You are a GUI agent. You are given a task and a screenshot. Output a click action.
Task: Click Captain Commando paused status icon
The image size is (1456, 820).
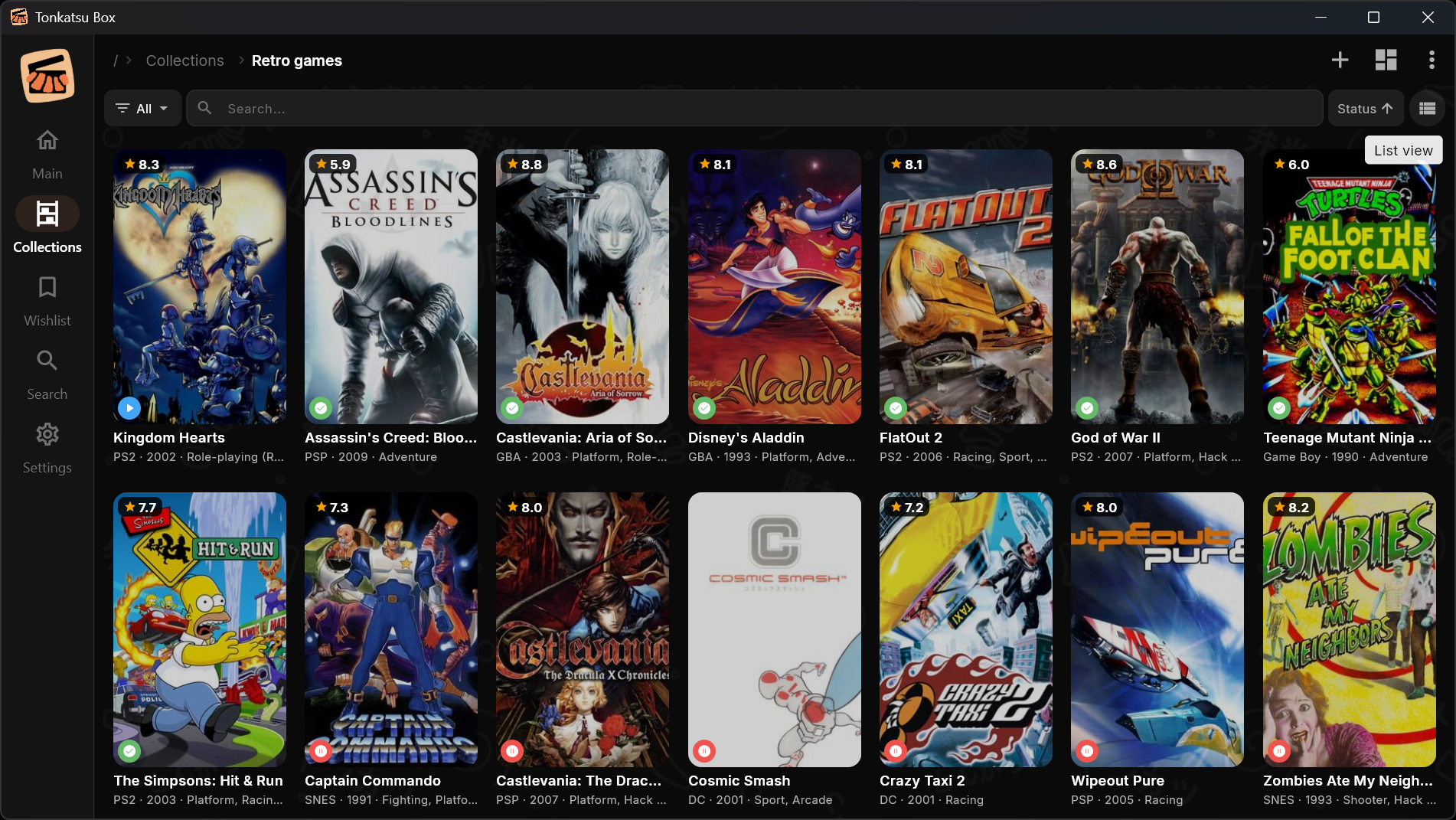click(321, 751)
